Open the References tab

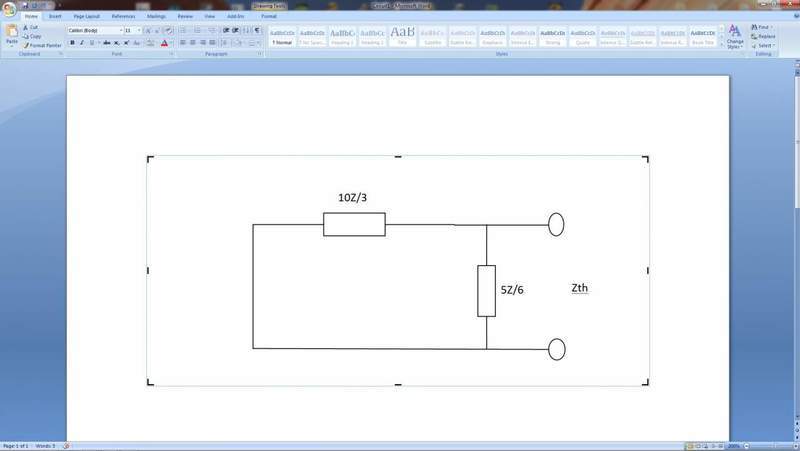pyautogui.click(x=123, y=17)
